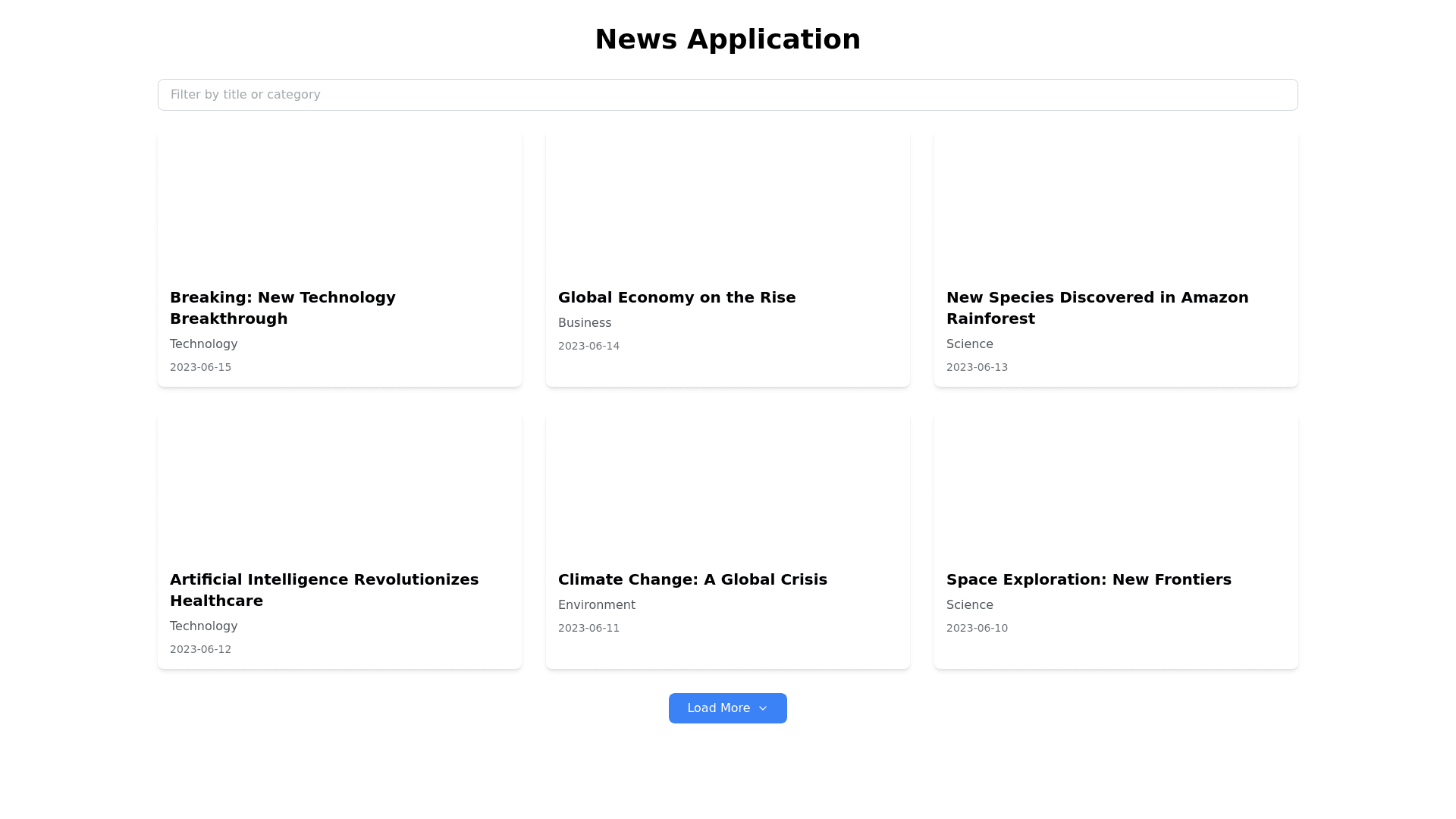Image resolution: width=1456 pixels, height=819 pixels.
Task: Open 'Global Economy on the Rise' article
Action: 676,297
